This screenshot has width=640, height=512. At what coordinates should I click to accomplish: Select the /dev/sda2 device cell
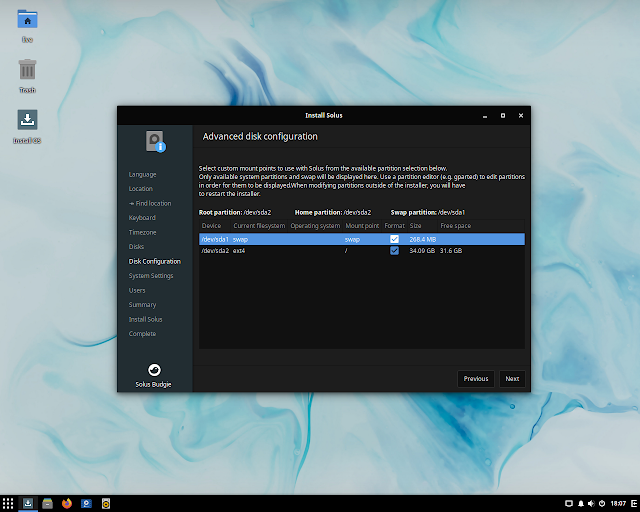215,251
